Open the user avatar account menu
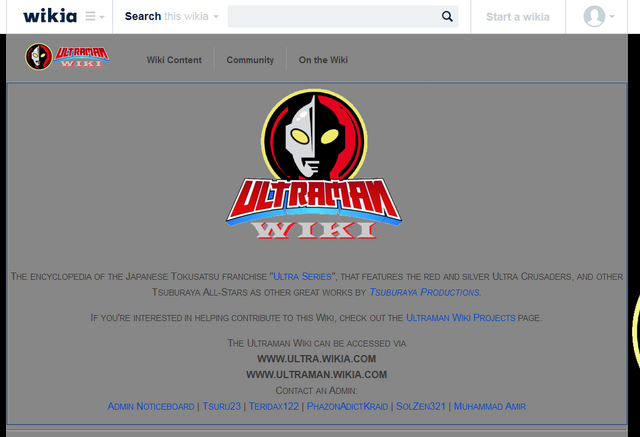This screenshot has height=437, width=640. coord(594,16)
